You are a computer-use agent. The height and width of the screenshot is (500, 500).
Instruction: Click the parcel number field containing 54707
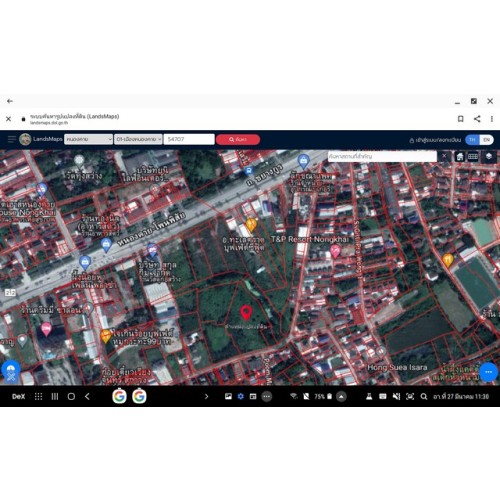click(189, 139)
